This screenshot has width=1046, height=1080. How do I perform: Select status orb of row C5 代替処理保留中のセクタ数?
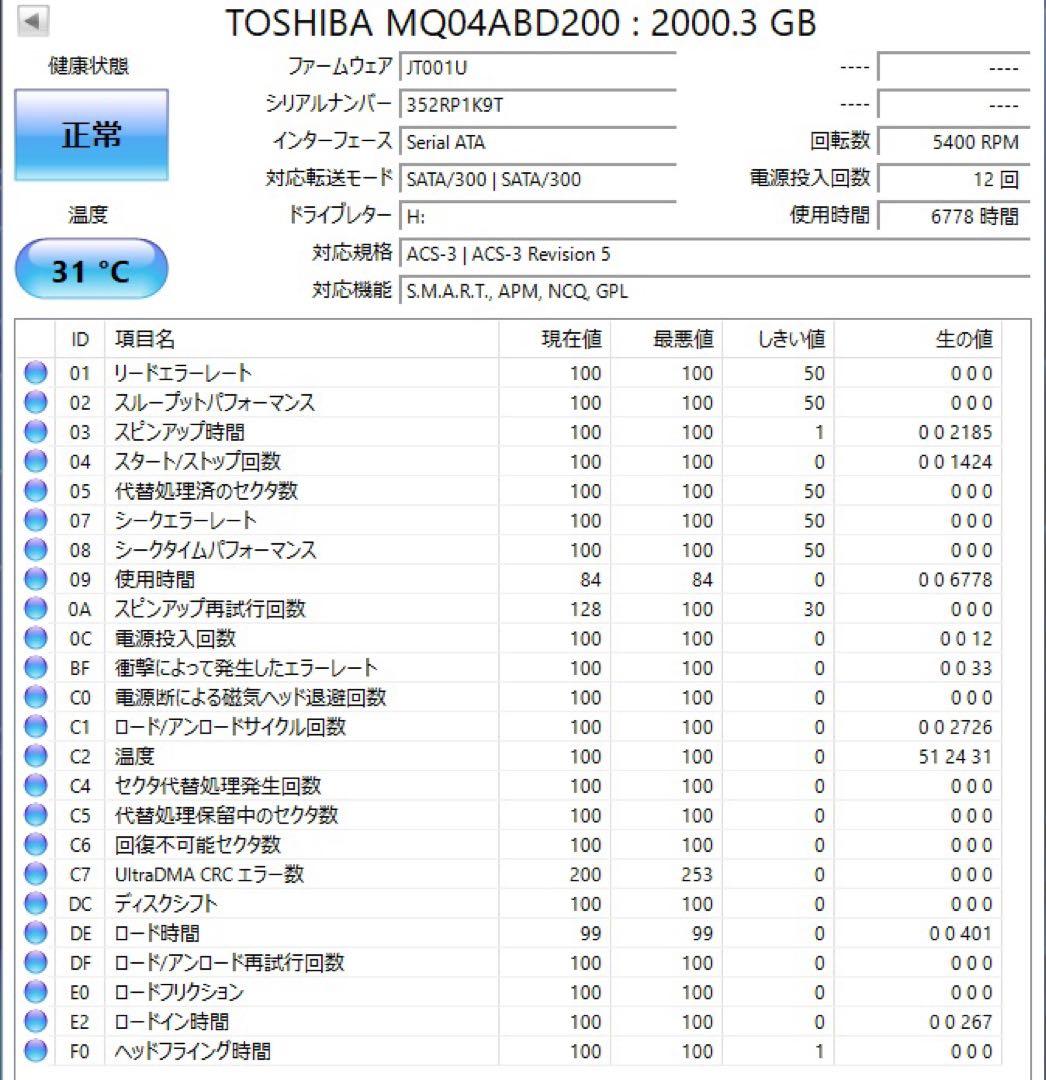pyautogui.click(x=36, y=815)
